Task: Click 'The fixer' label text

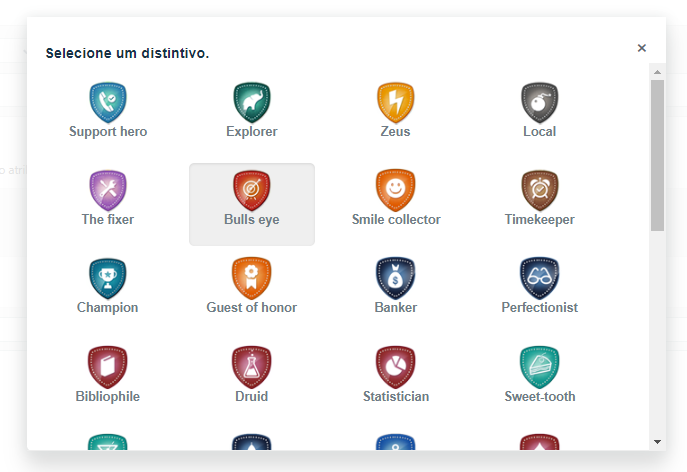Action: pyautogui.click(x=108, y=219)
